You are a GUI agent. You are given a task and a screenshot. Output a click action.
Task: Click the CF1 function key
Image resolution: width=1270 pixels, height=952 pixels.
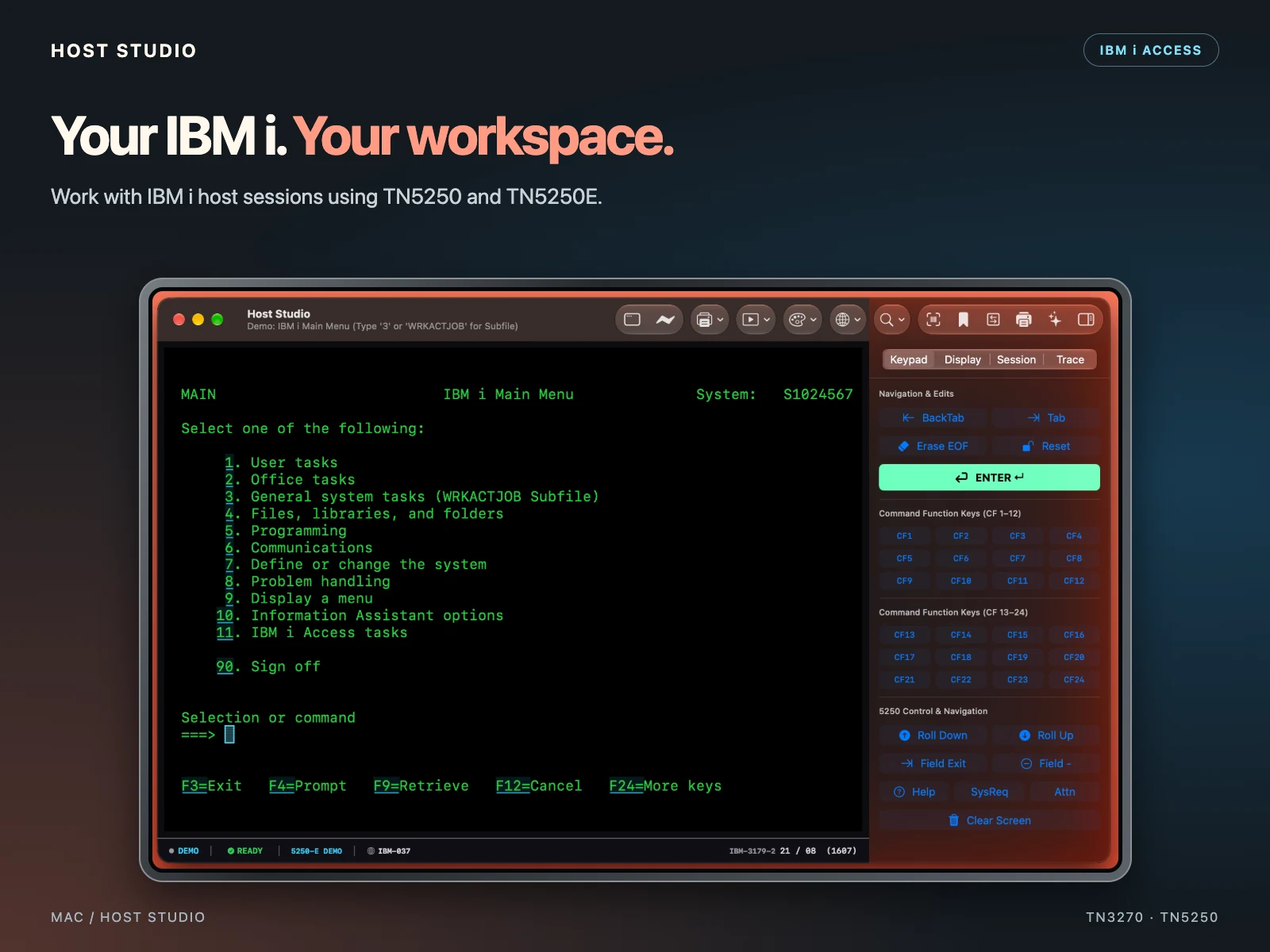[904, 536]
